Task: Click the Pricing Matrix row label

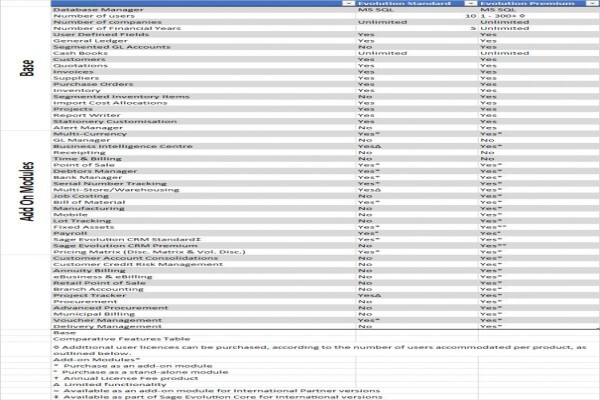Action: pyautogui.click(x=149, y=251)
